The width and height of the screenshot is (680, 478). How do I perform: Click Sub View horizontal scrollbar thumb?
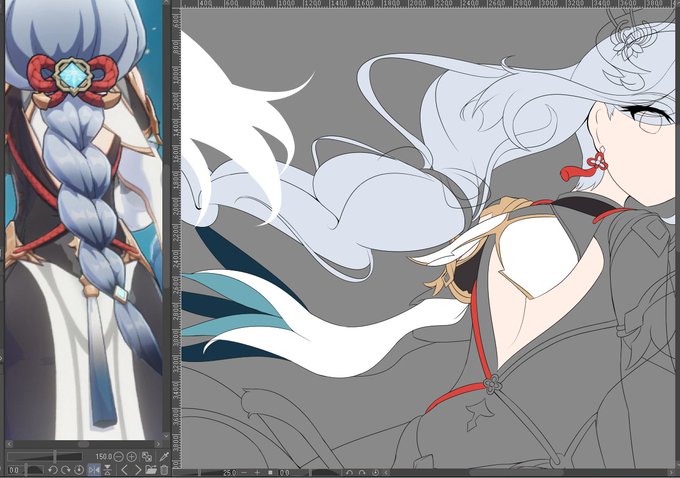click(x=83, y=444)
